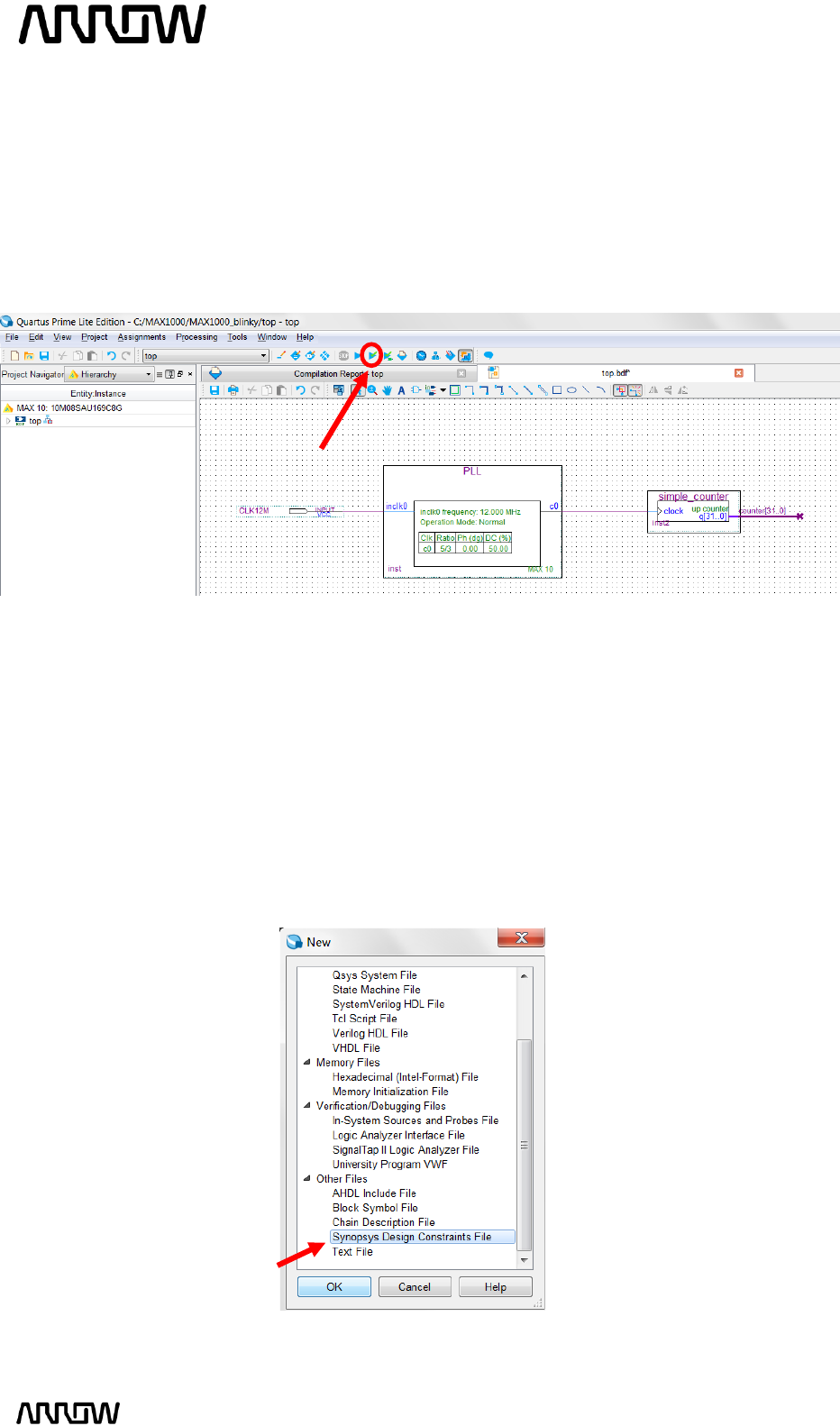Image resolution: width=840 pixels, height=1426 pixels.
Task: Open the project entity dropdown showing top
Action: 205,356
